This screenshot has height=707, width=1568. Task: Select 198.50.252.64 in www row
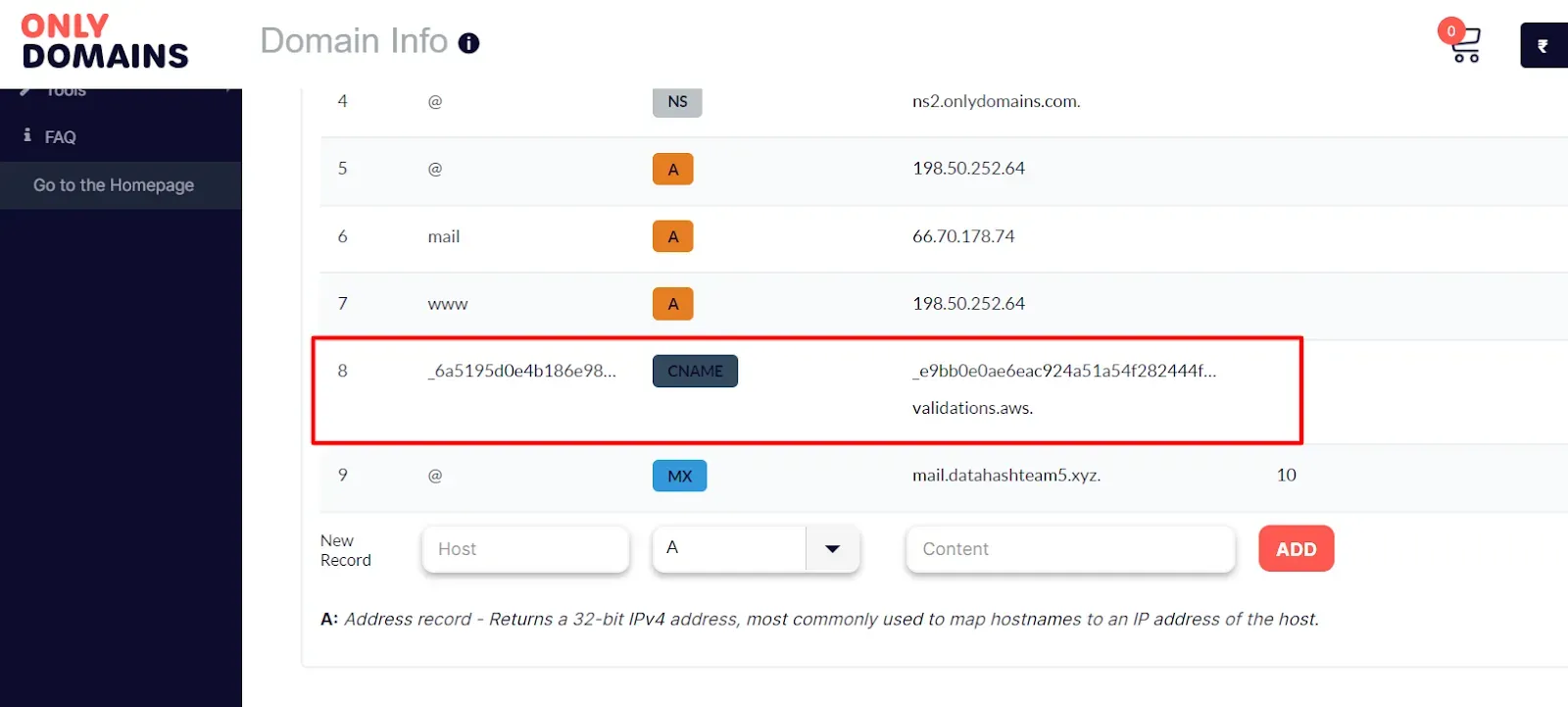pos(968,303)
